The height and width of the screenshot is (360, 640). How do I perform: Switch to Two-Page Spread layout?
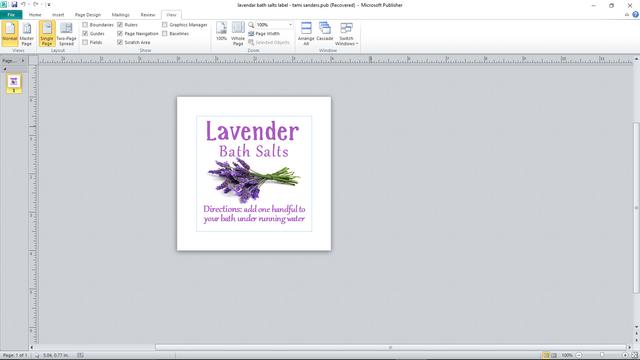click(66, 33)
